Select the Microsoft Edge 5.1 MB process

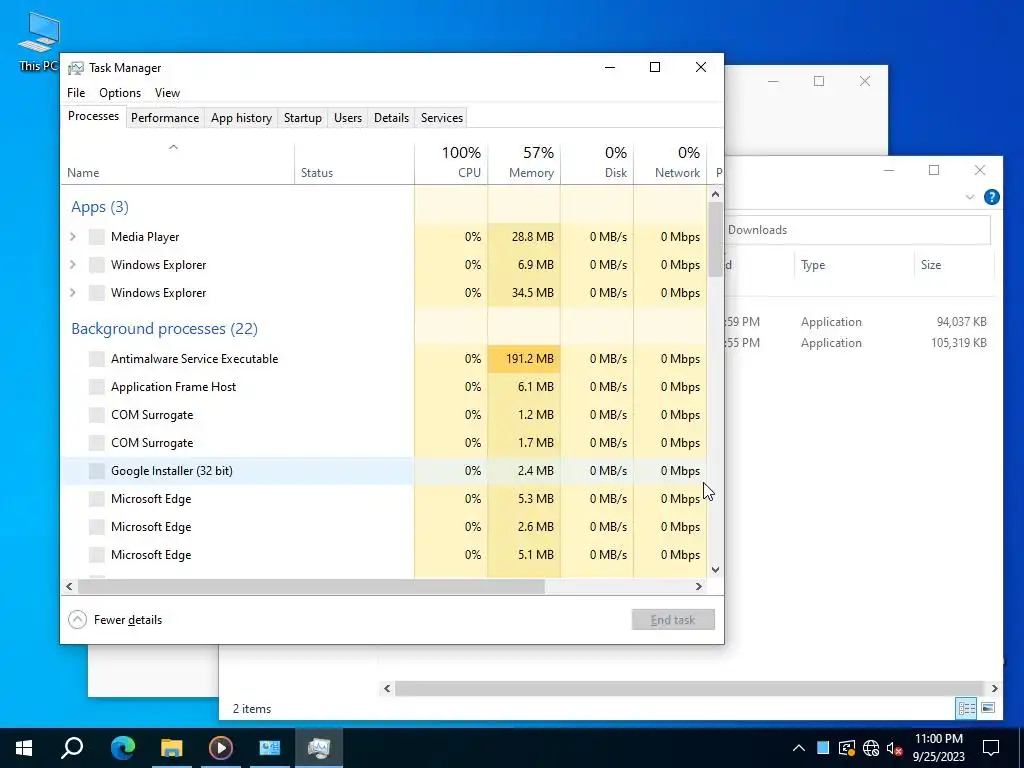click(384, 555)
